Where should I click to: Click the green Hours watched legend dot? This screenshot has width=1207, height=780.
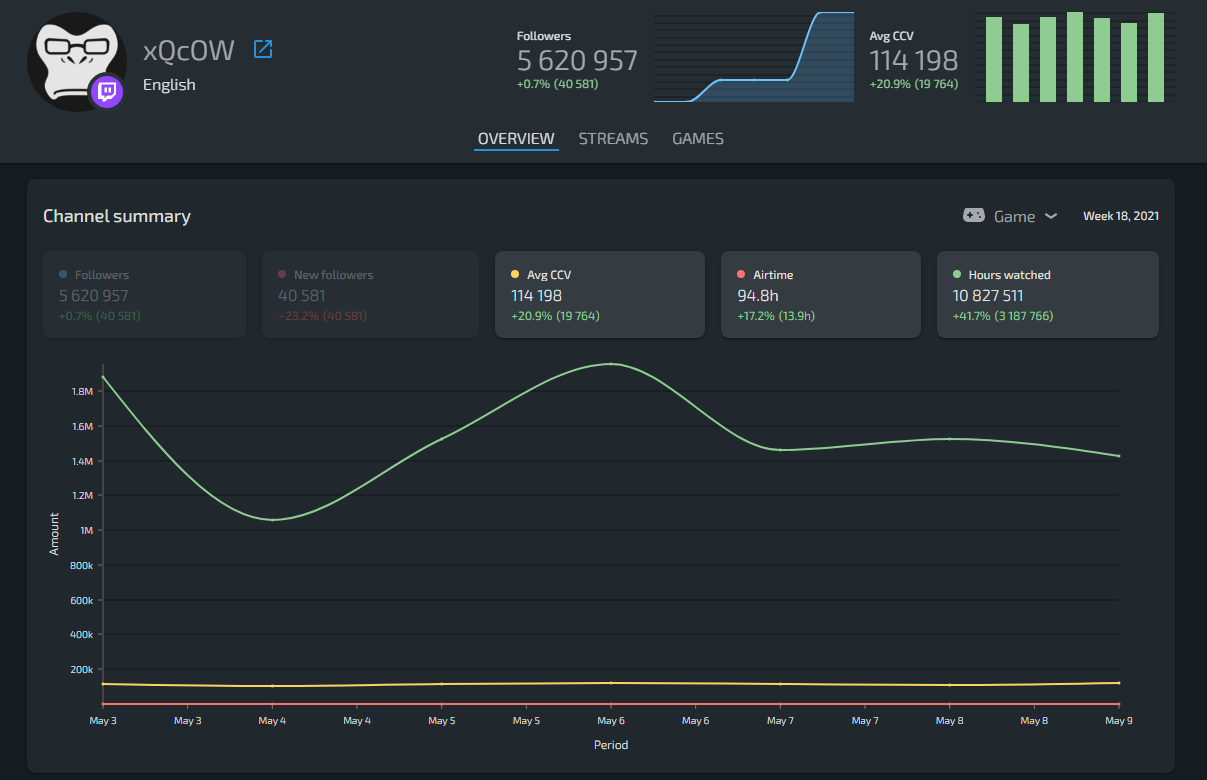click(957, 274)
